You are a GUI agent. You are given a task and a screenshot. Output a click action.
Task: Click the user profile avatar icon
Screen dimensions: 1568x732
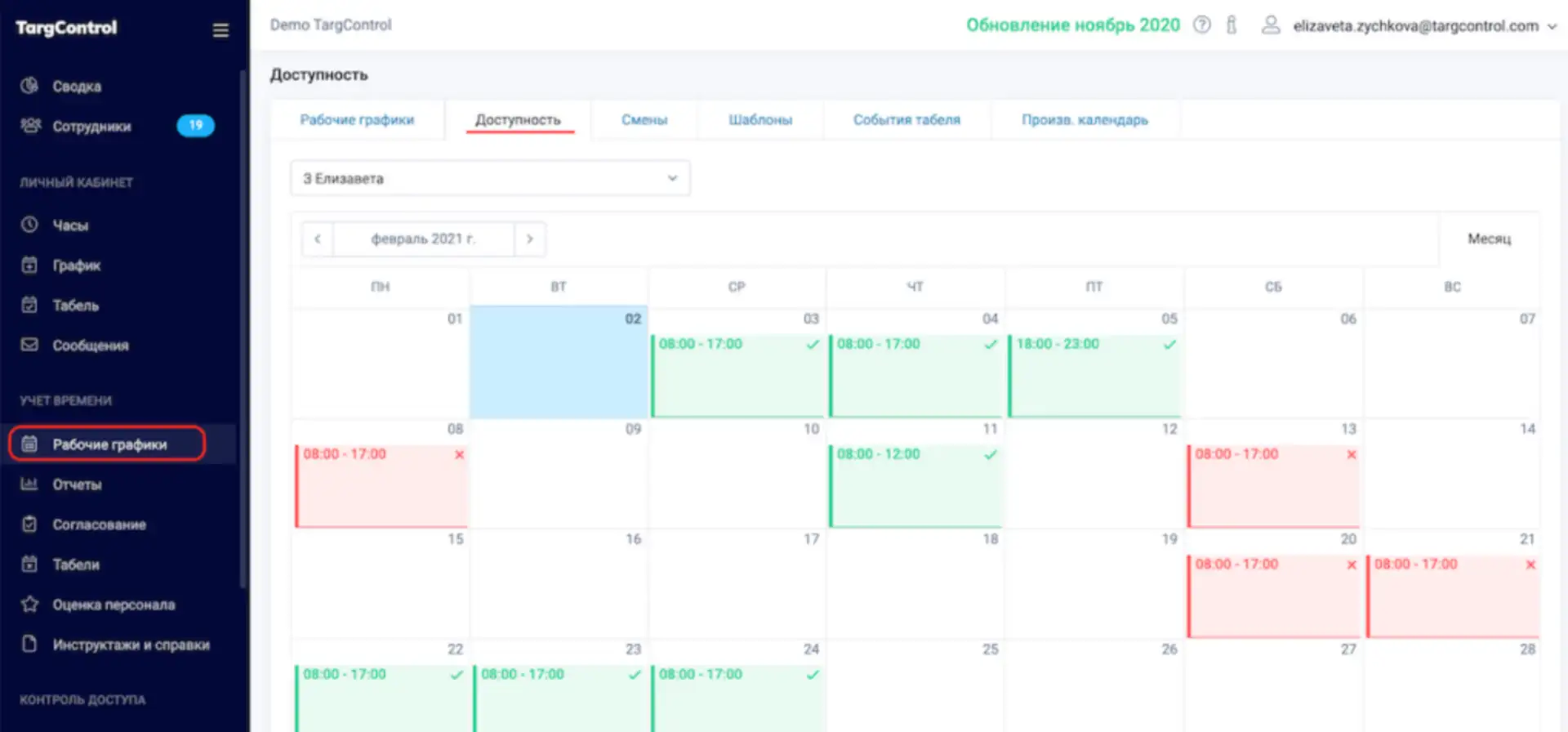point(1271,25)
